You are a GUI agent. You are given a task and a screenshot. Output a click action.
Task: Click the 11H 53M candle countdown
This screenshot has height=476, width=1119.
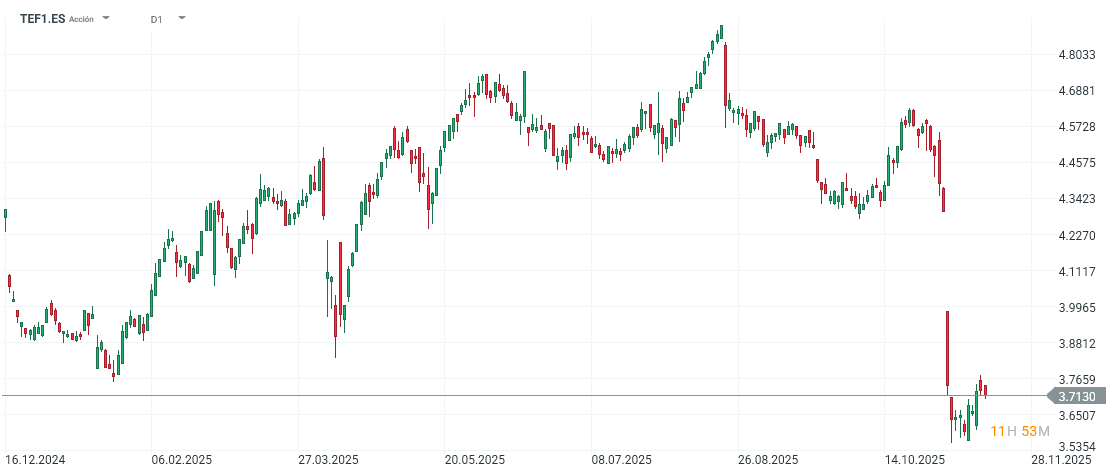pos(1019,431)
